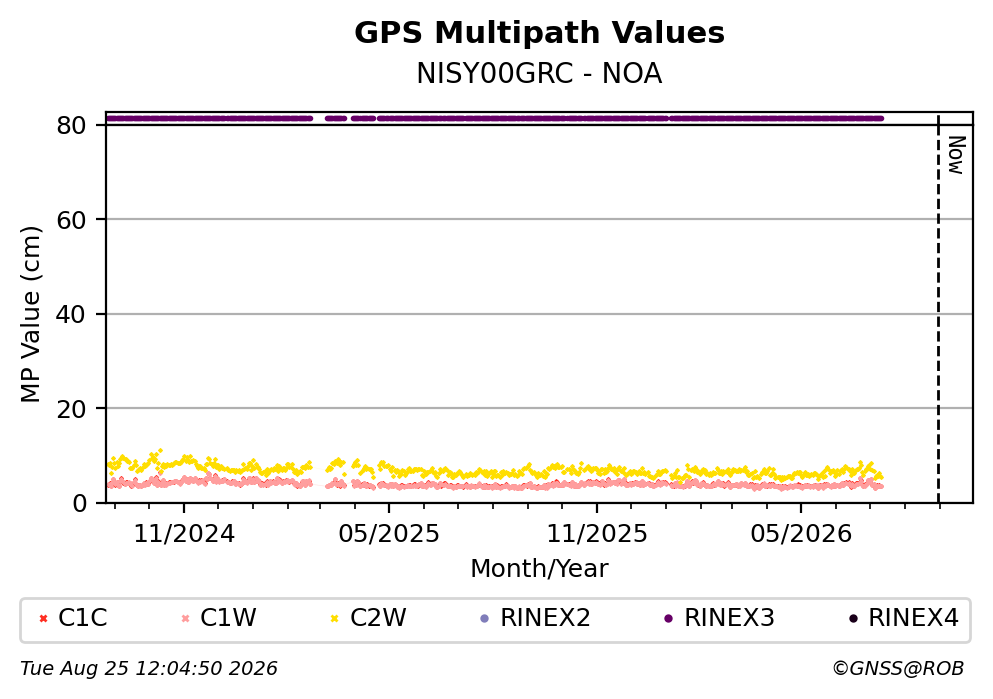993x699 pixels.
Task: Click the C1W pink legend marker
Action: pos(185,619)
